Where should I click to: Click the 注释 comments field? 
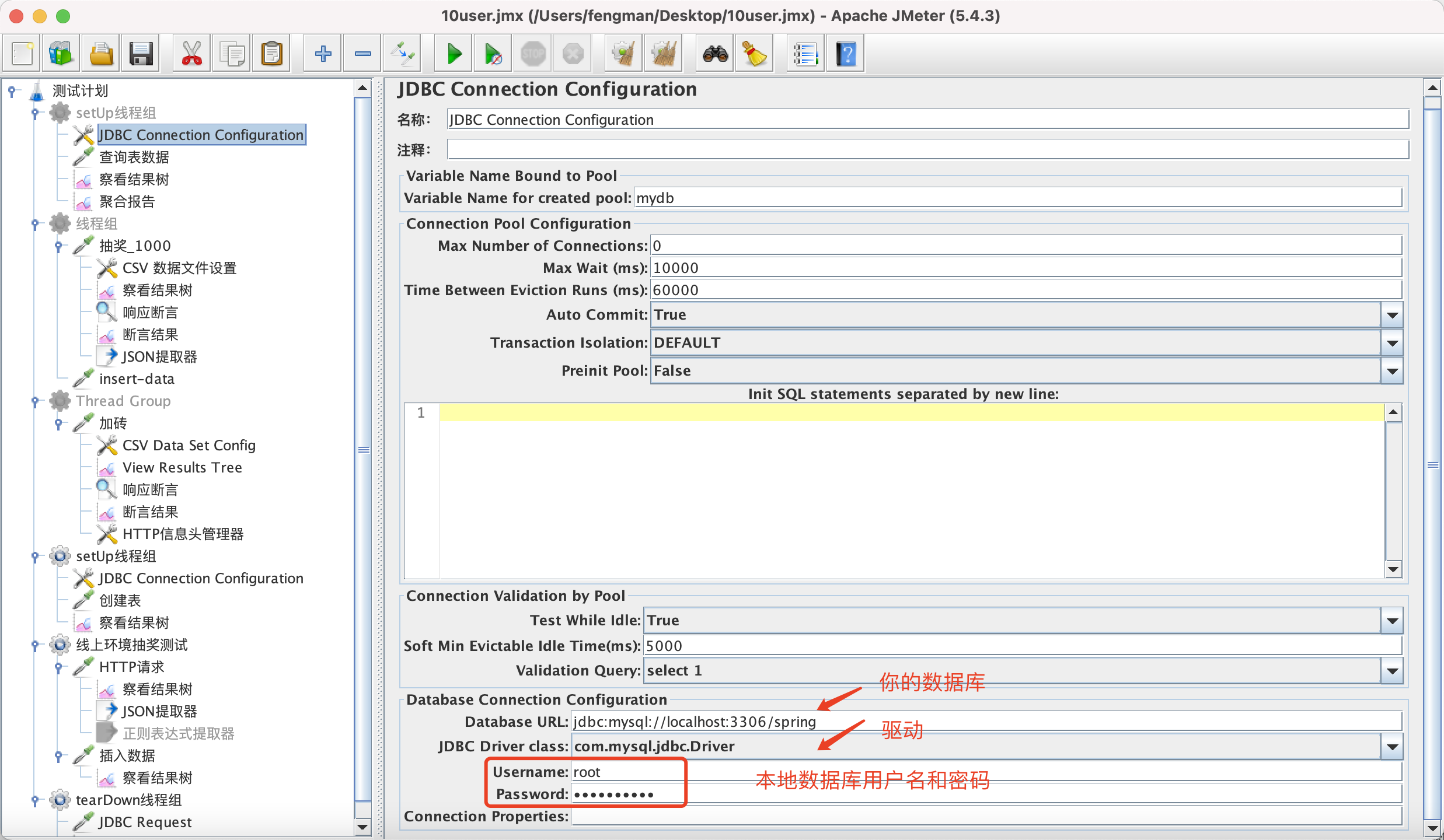(x=928, y=150)
